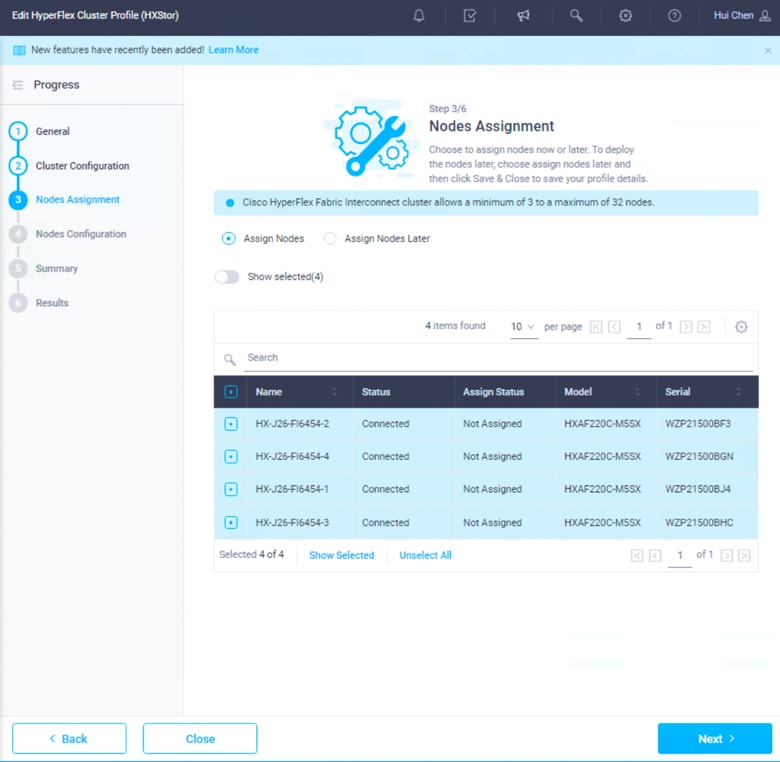Open the help question mark icon
Screen dimensions: 780x762
pyautogui.click(x=674, y=15)
